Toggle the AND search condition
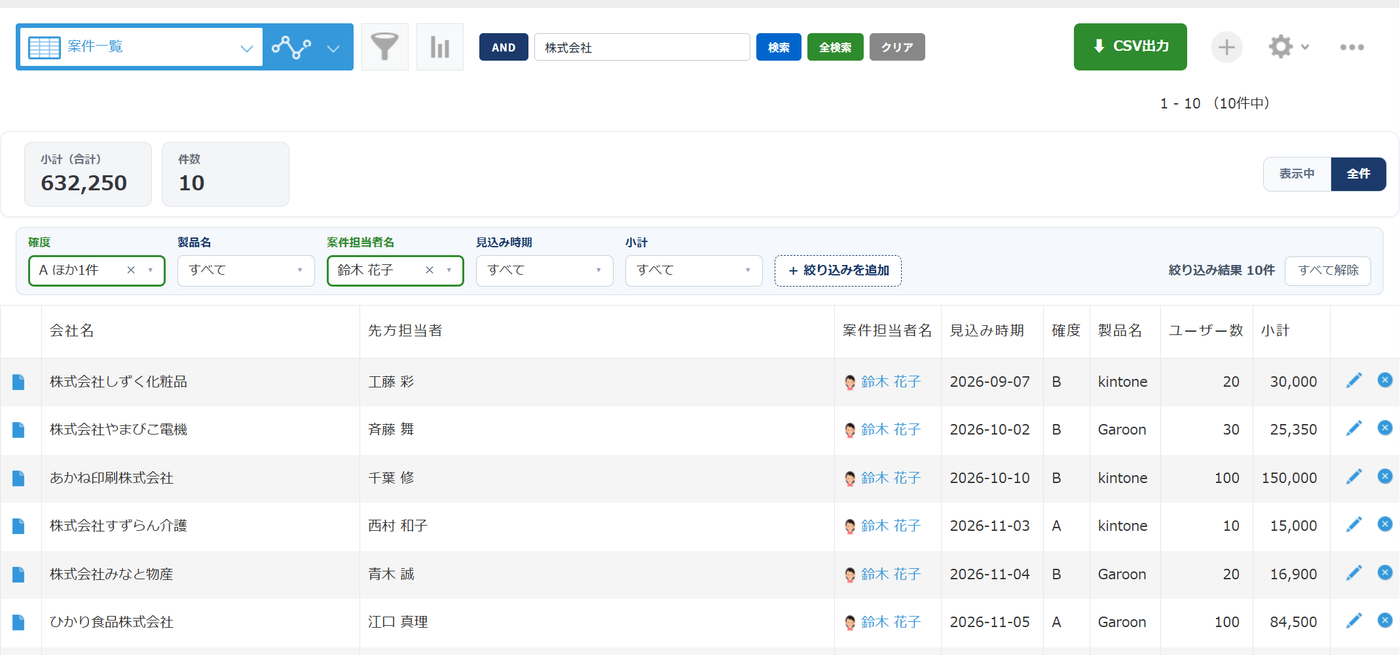 pos(504,47)
